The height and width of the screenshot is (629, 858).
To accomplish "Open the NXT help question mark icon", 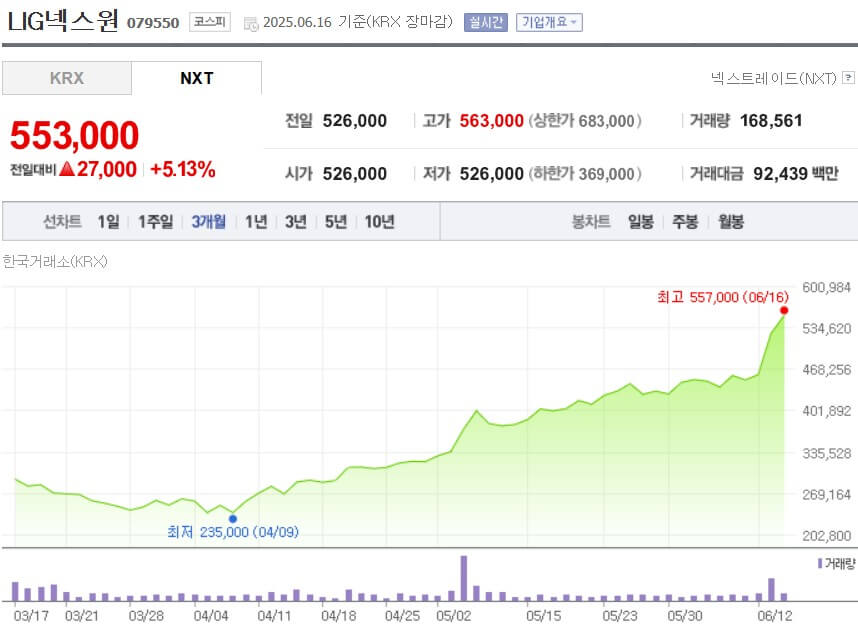I will (x=848, y=78).
